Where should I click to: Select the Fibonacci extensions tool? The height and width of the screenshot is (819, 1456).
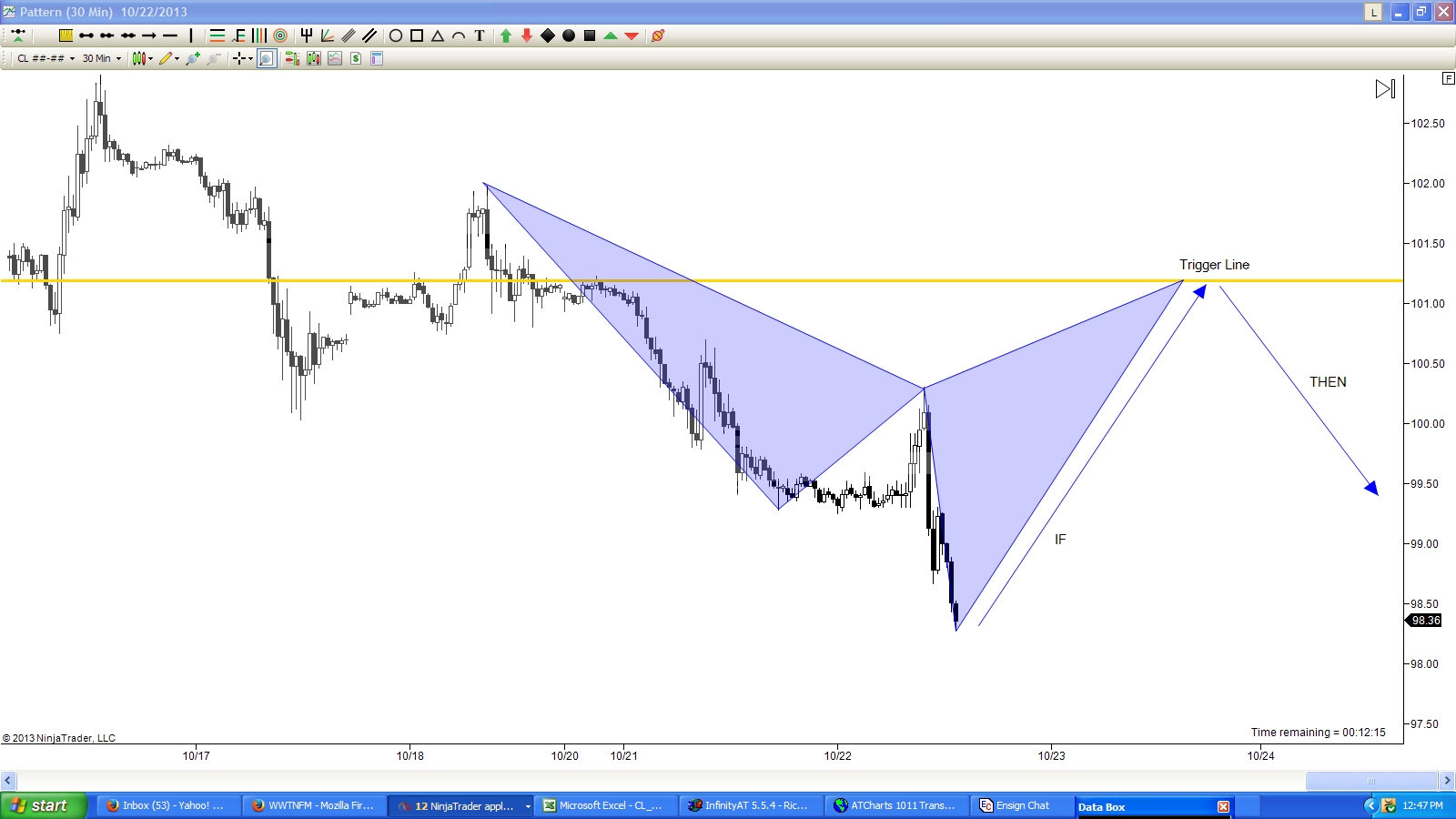point(238,35)
